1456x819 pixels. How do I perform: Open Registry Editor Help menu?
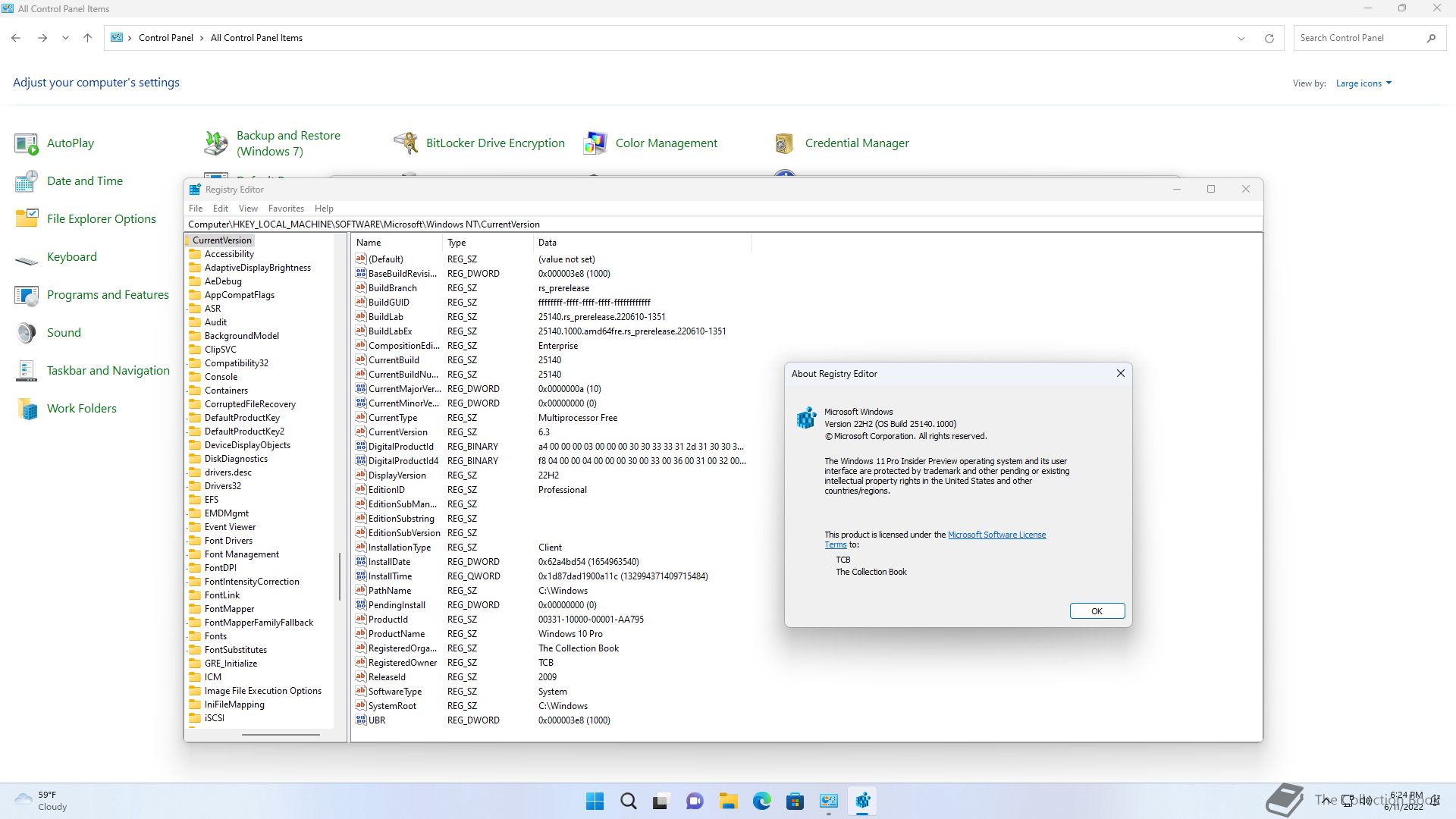pyautogui.click(x=324, y=209)
